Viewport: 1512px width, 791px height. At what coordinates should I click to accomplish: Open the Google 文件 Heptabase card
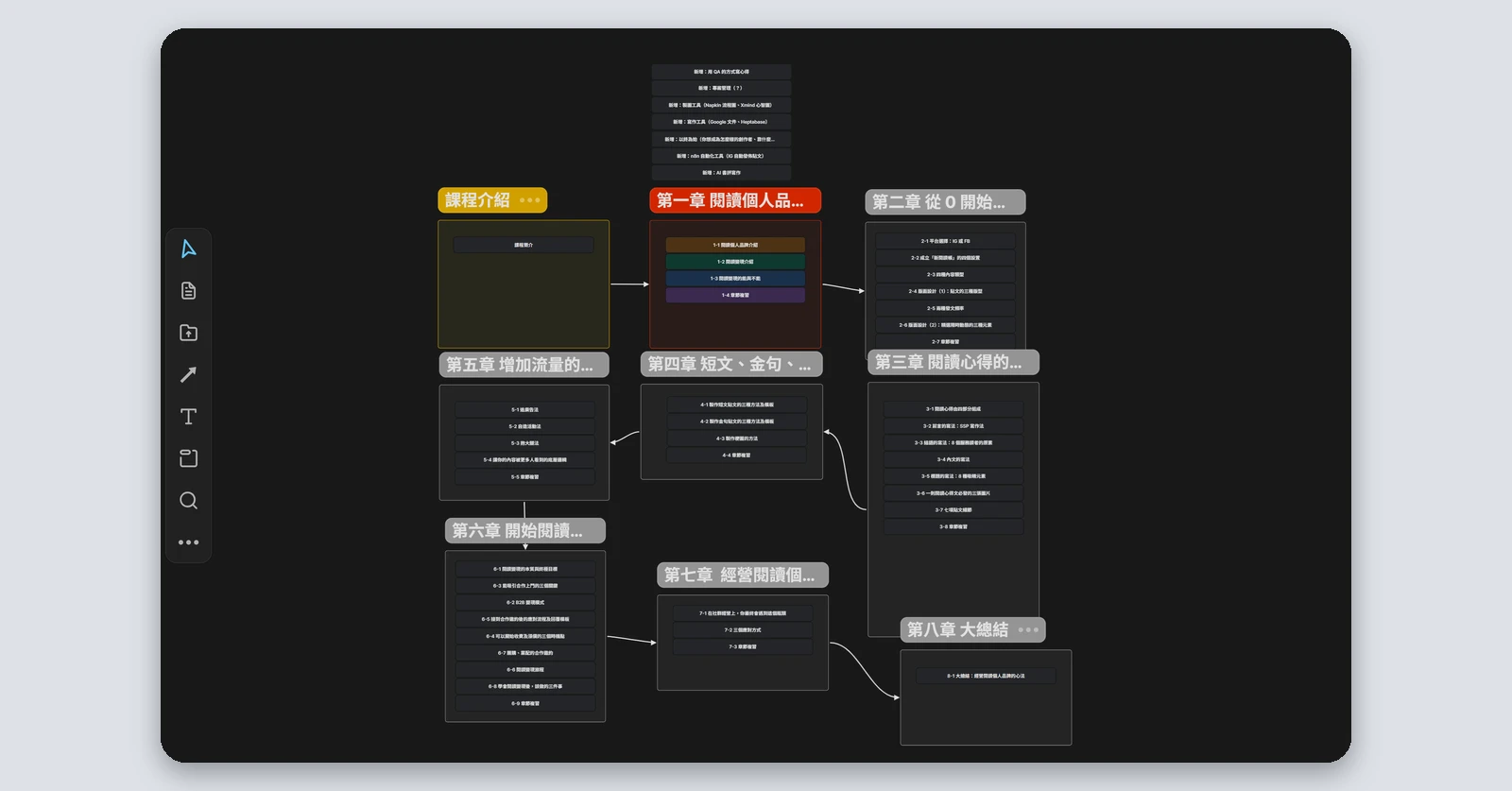(721, 122)
